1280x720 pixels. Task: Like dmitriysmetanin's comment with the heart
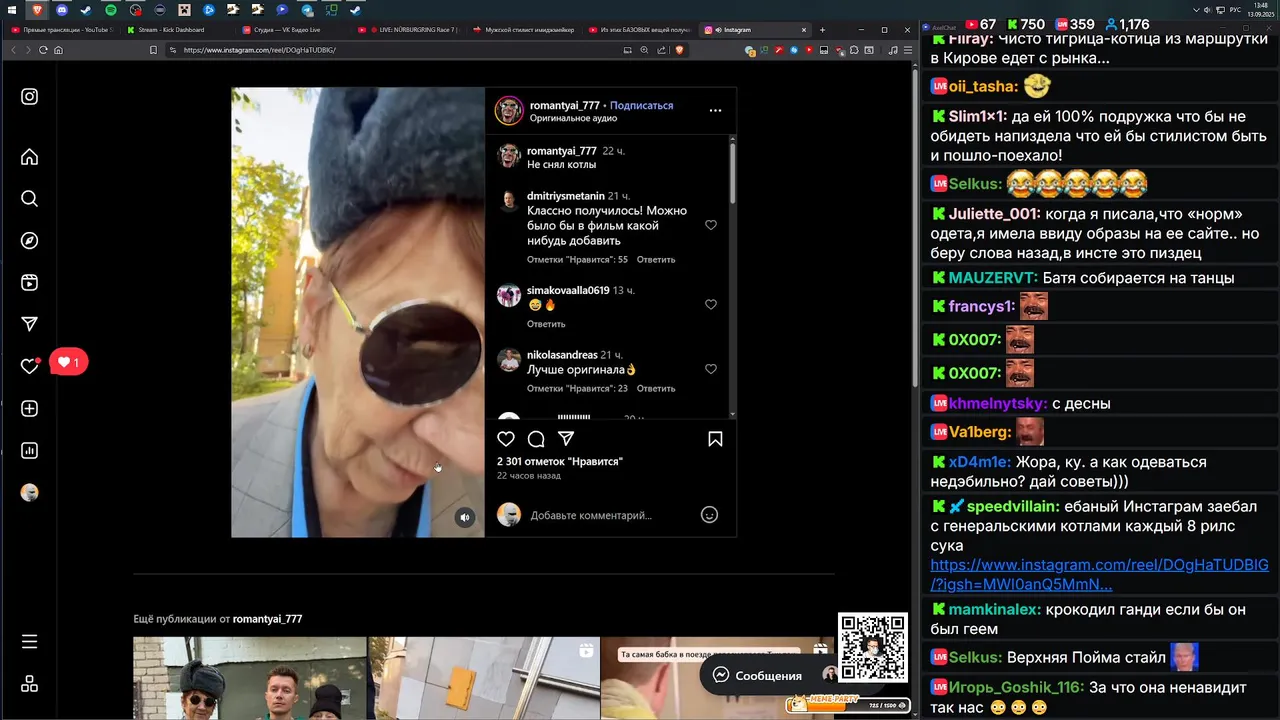(711, 225)
